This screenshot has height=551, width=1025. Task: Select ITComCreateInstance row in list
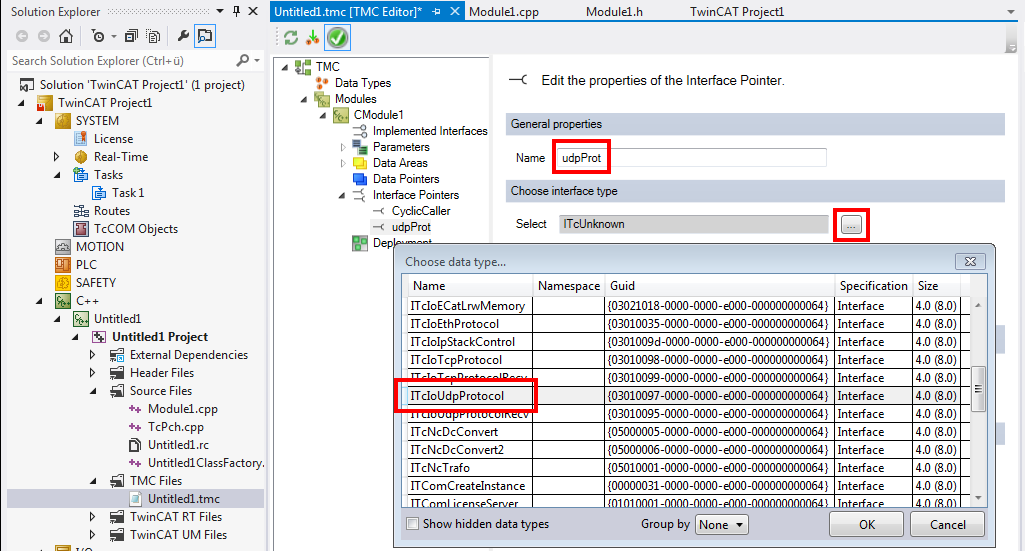point(684,486)
